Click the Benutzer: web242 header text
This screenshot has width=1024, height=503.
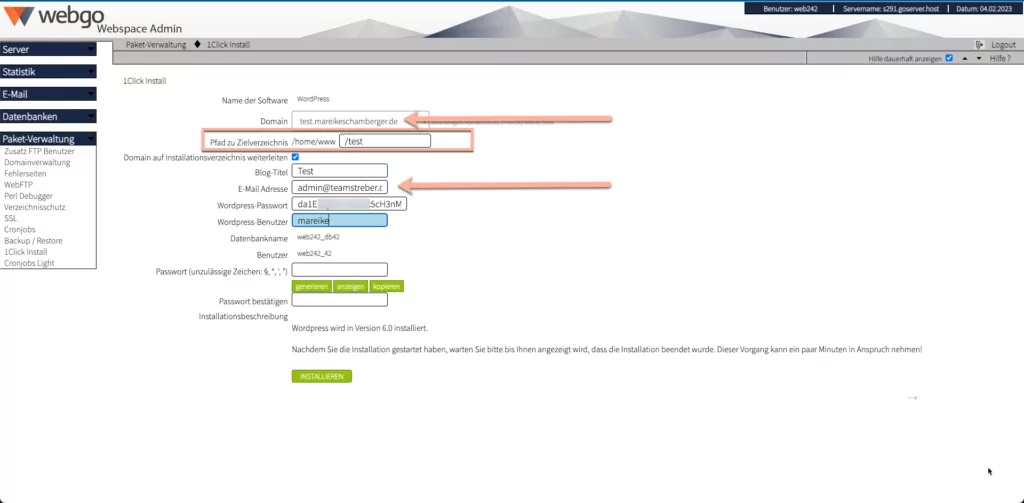[x=789, y=9]
